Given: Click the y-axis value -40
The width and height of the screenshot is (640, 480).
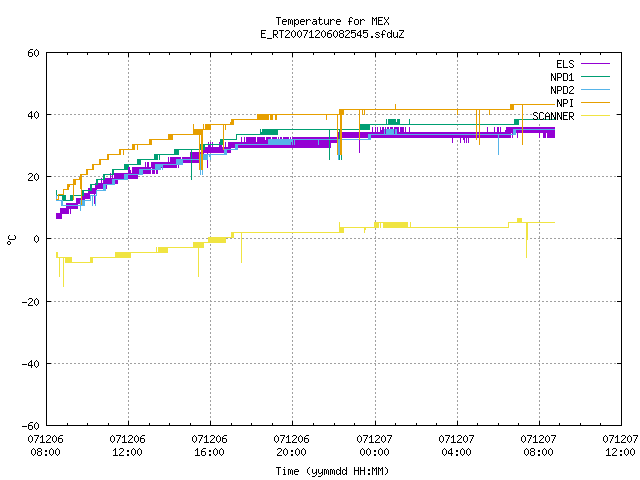Looking at the screenshot, I should pyautogui.click(x=31, y=364).
